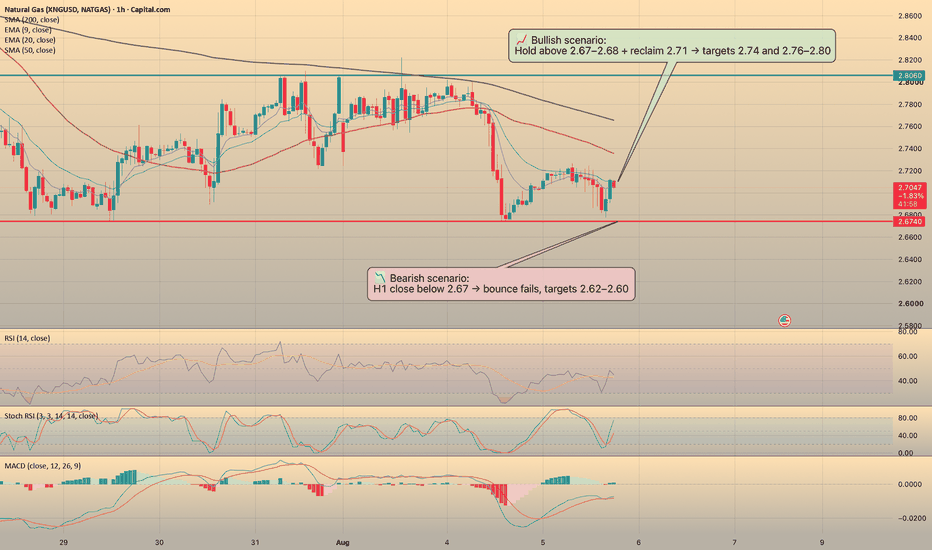
Task: Click date label 9 on time axis
Action: pyautogui.click(x=822, y=542)
